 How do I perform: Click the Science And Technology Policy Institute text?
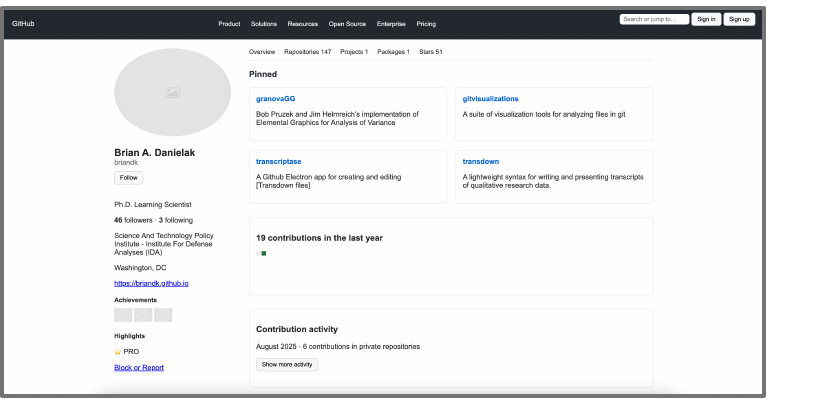[x=164, y=244]
